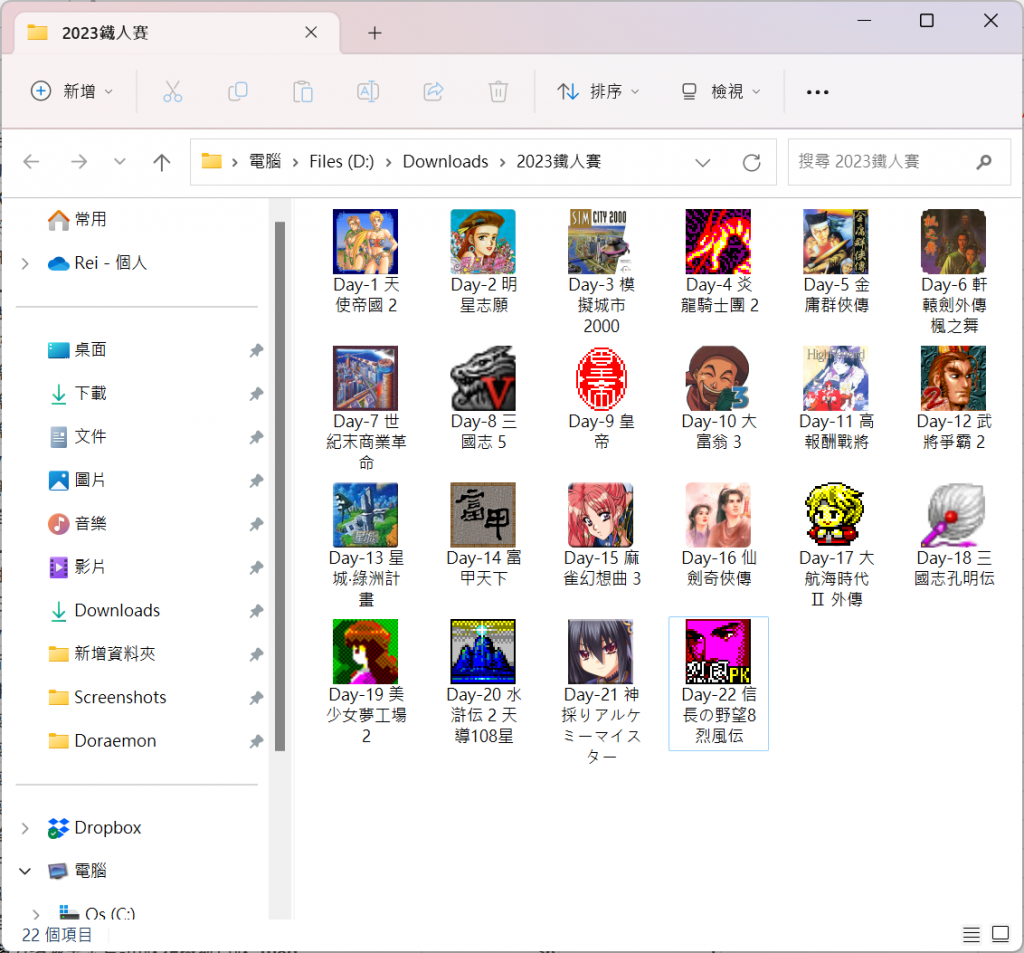The width and height of the screenshot is (1024, 953).
Task: Open the 檢視 (View) dropdown
Action: point(722,91)
